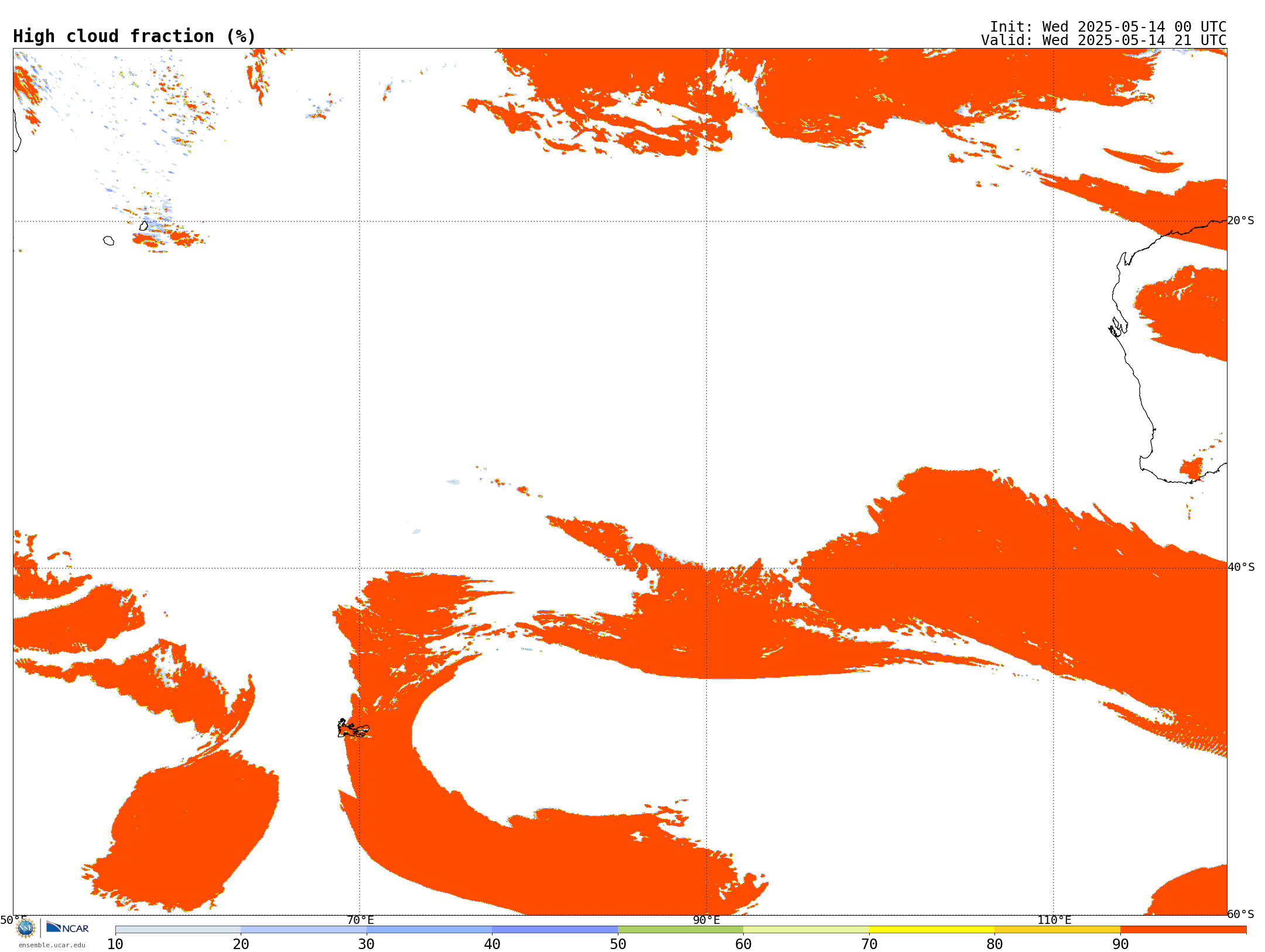1265x952 pixels.
Task: Click the 60–70 pale yellow-green colorbar segment
Action: pos(806,930)
